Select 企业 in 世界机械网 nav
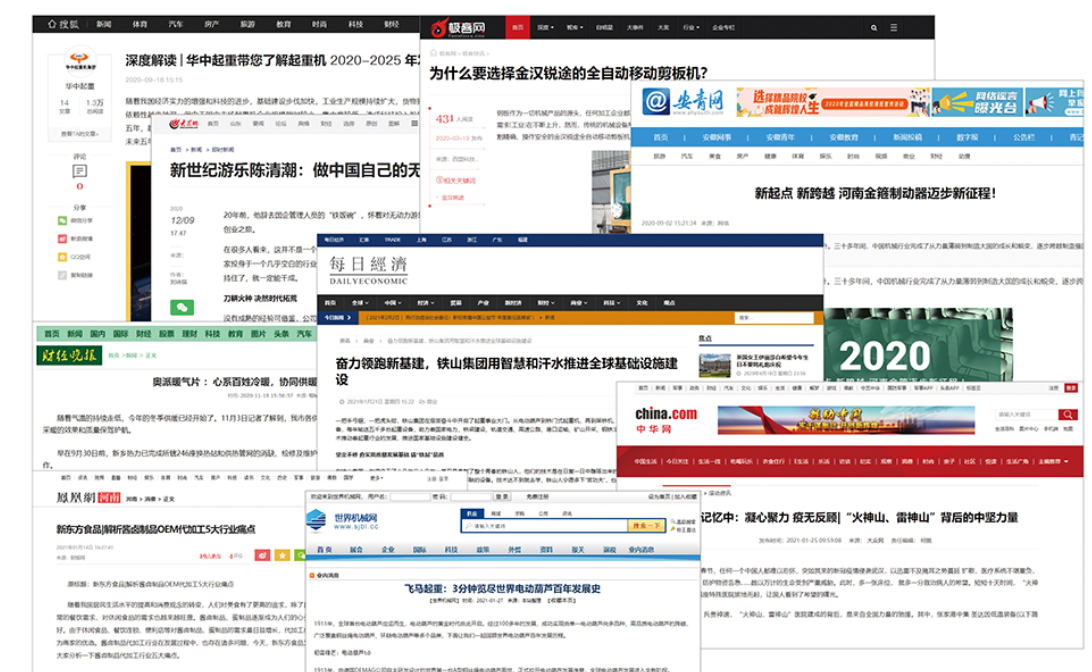Image resolution: width=1092 pixels, height=672 pixels. click(x=388, y=550)
